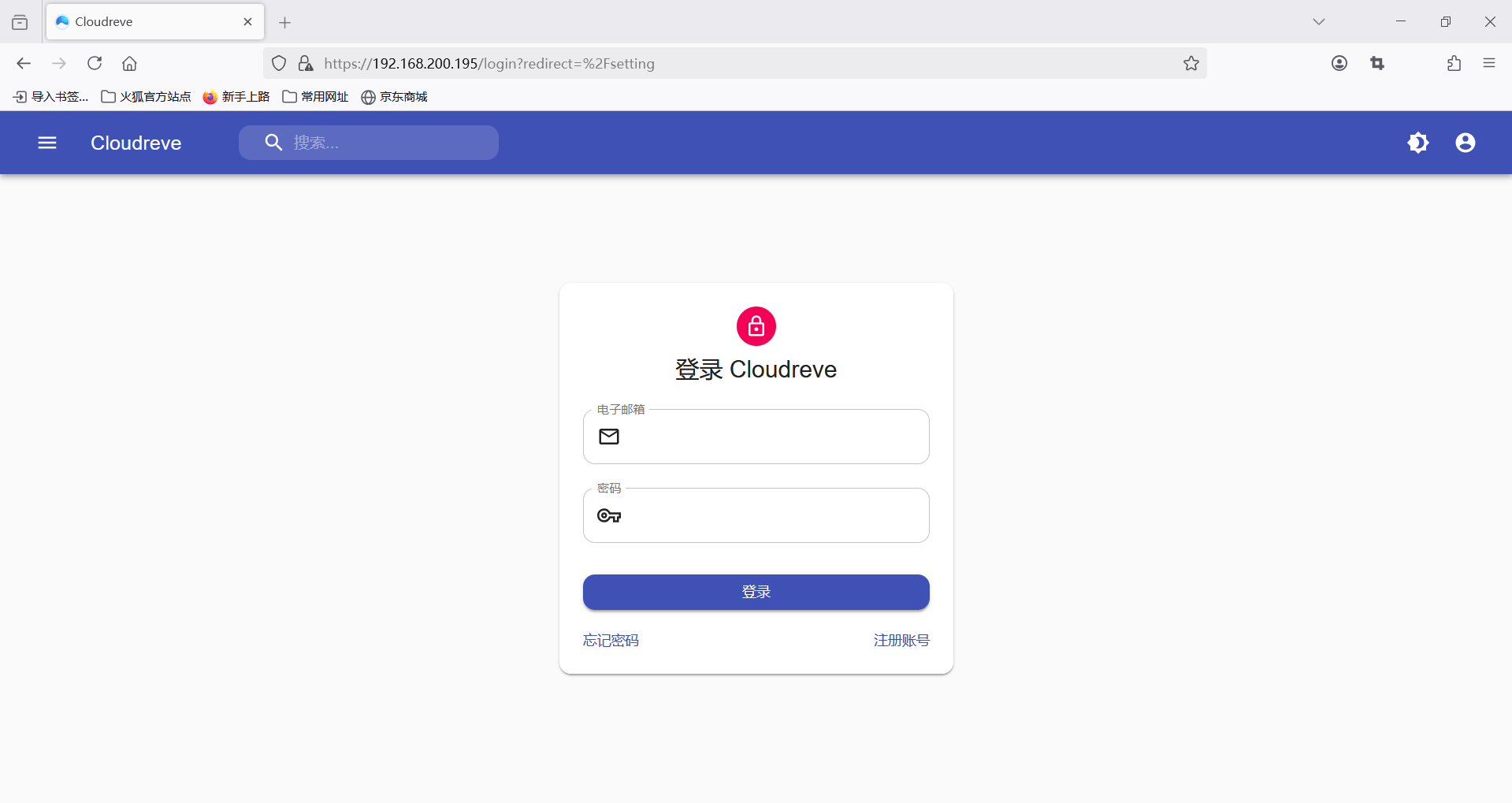Viewport: 1512px width, 803px height.
Task: Go back using browser back arrow
Action: point(24,63)
